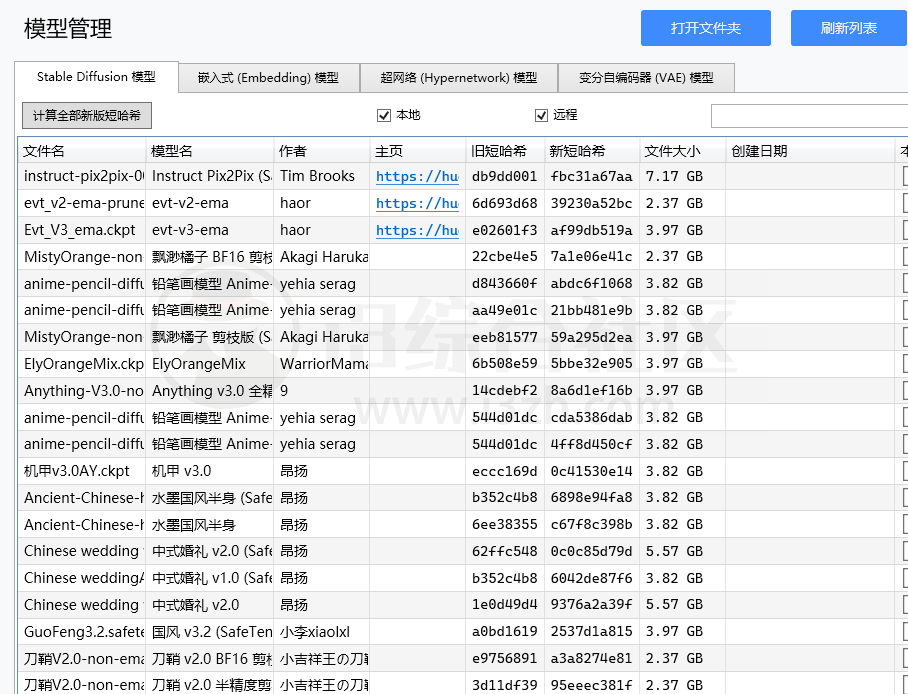This screenshot has height=694, width=908.
Task: Select file Anything-V3.0-no cell
Action: tap(82, 390)
